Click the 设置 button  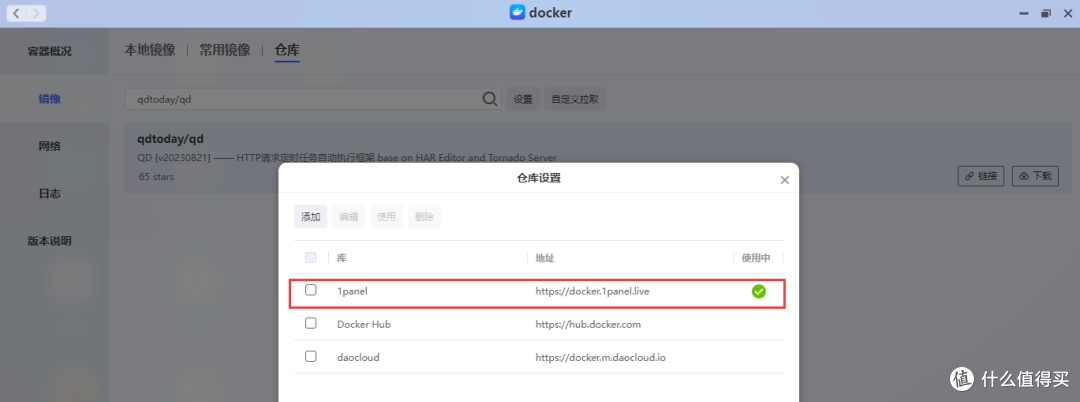pos(523,99)
